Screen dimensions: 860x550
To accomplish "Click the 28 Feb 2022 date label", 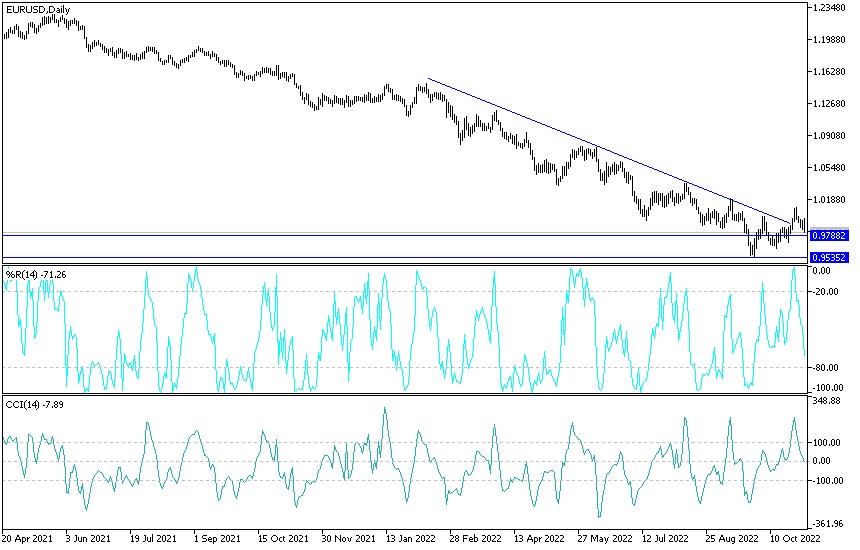I will tap(476, 538).
